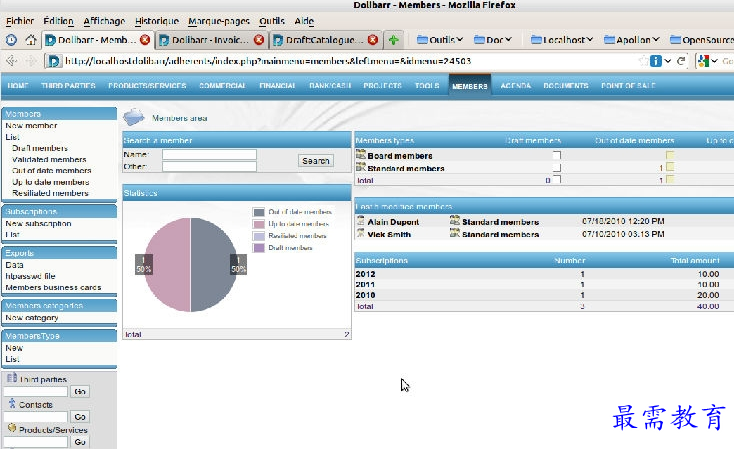Go to the Home top menu
Viewport: 734px width, 449px height.
tap(18, 86)
